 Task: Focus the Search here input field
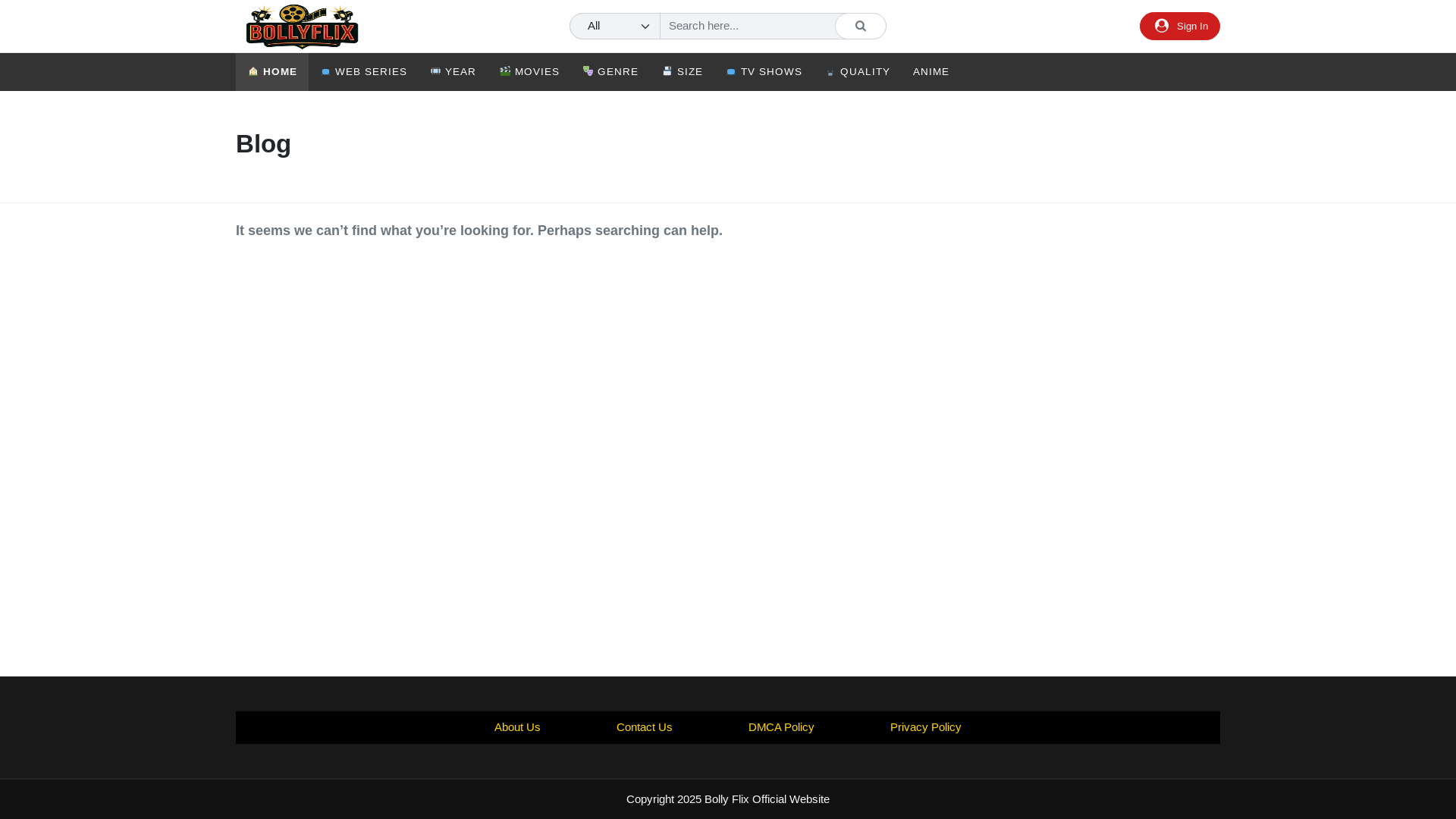pyautogui.click(x=747, y=26)
